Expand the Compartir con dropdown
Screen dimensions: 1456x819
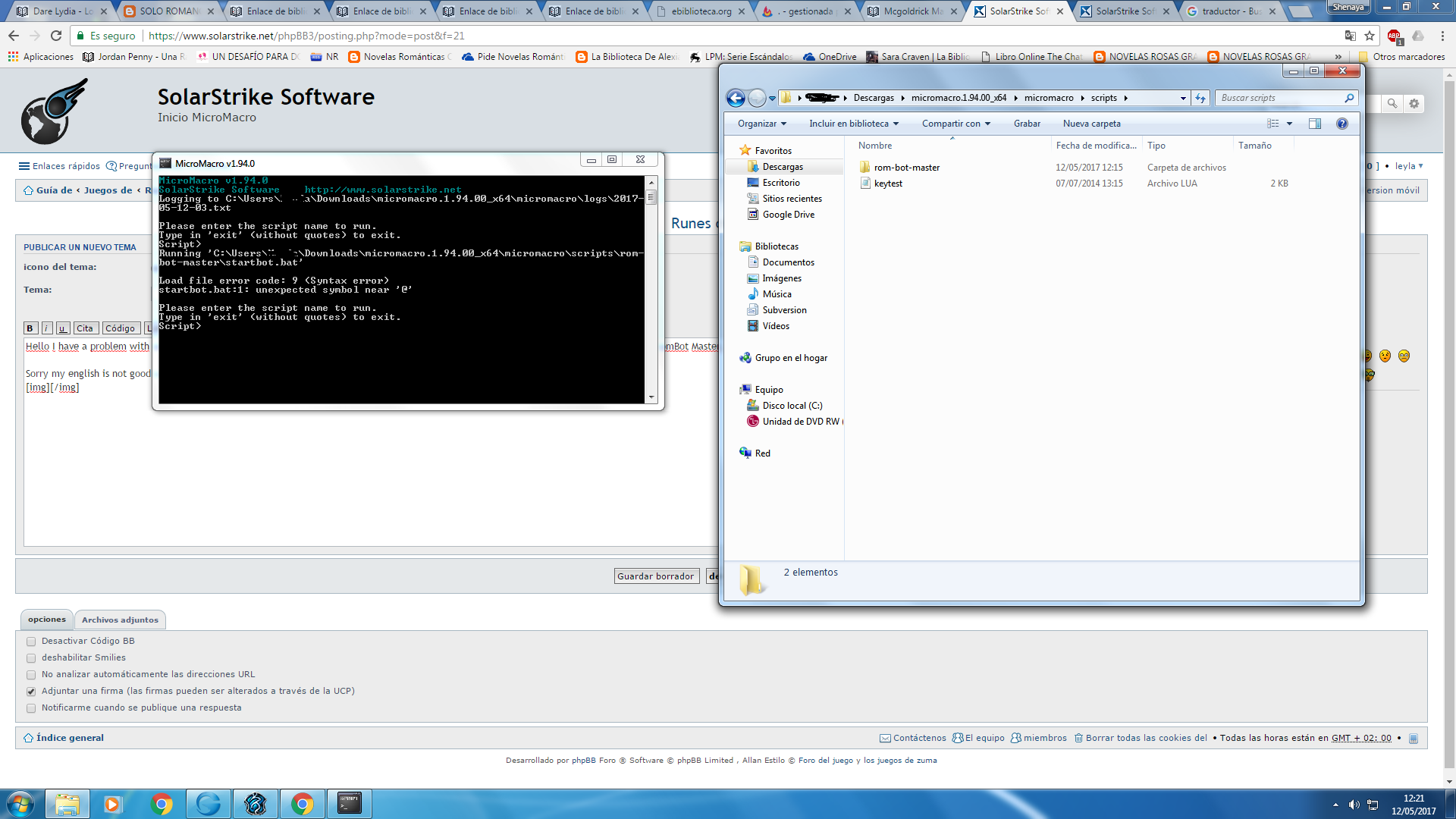955,124
